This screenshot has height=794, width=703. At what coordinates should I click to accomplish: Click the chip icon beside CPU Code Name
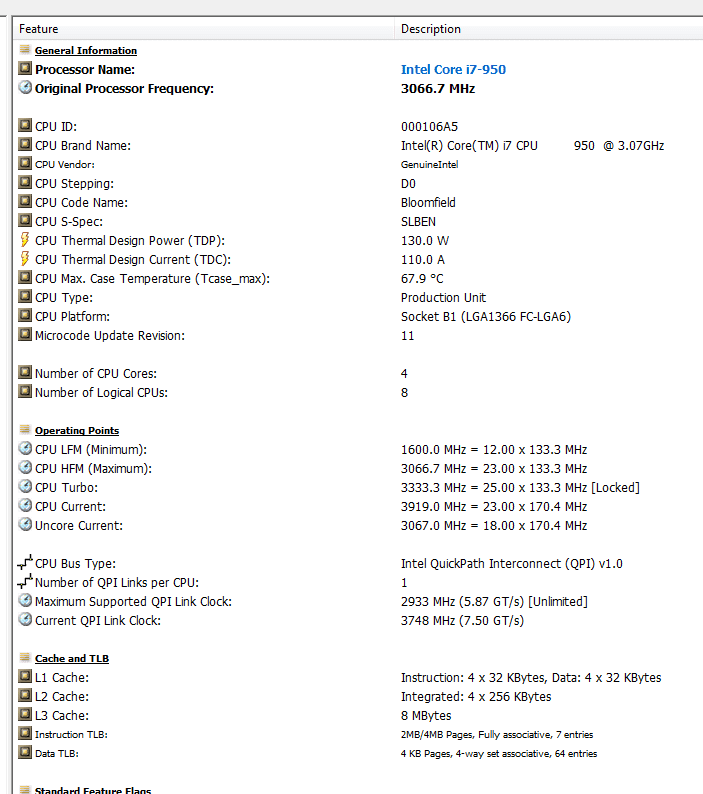tap(25, 201)
